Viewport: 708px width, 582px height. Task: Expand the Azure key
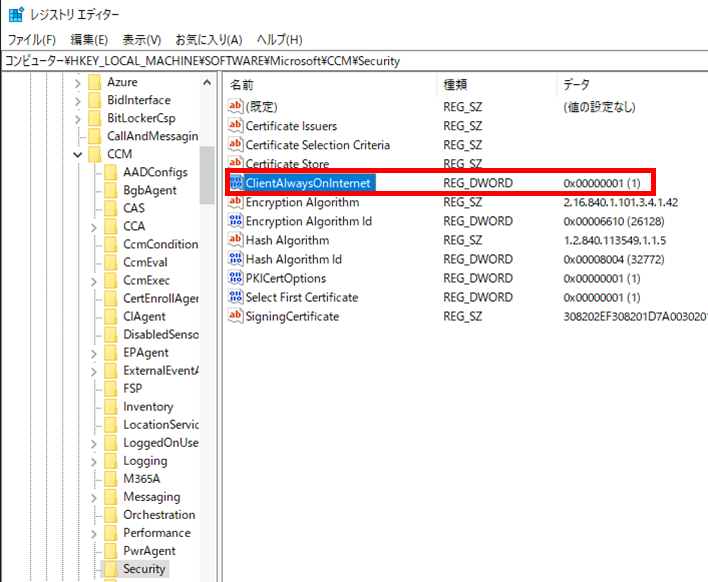(x=78, y=83)
